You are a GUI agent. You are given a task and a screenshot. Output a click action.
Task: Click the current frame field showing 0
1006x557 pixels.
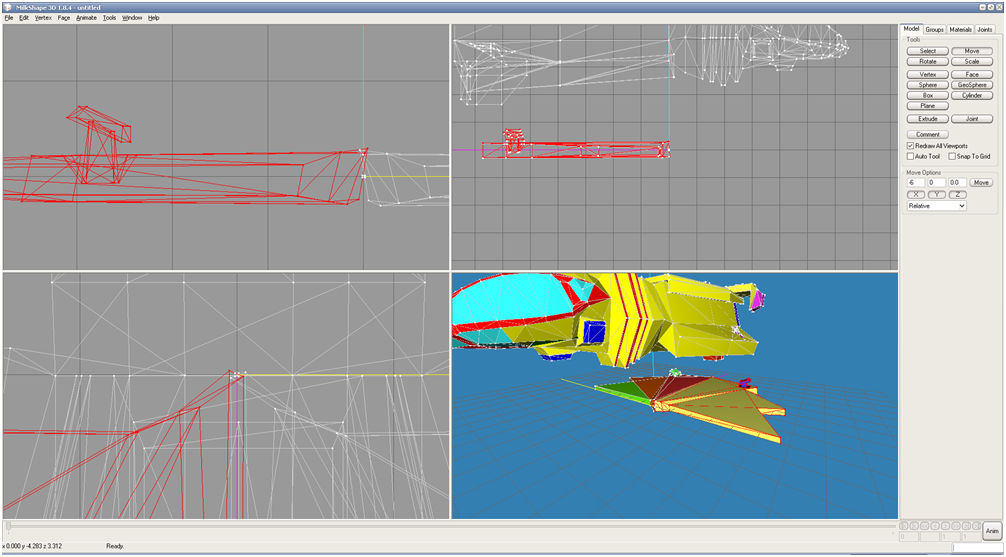coord(909,536)
